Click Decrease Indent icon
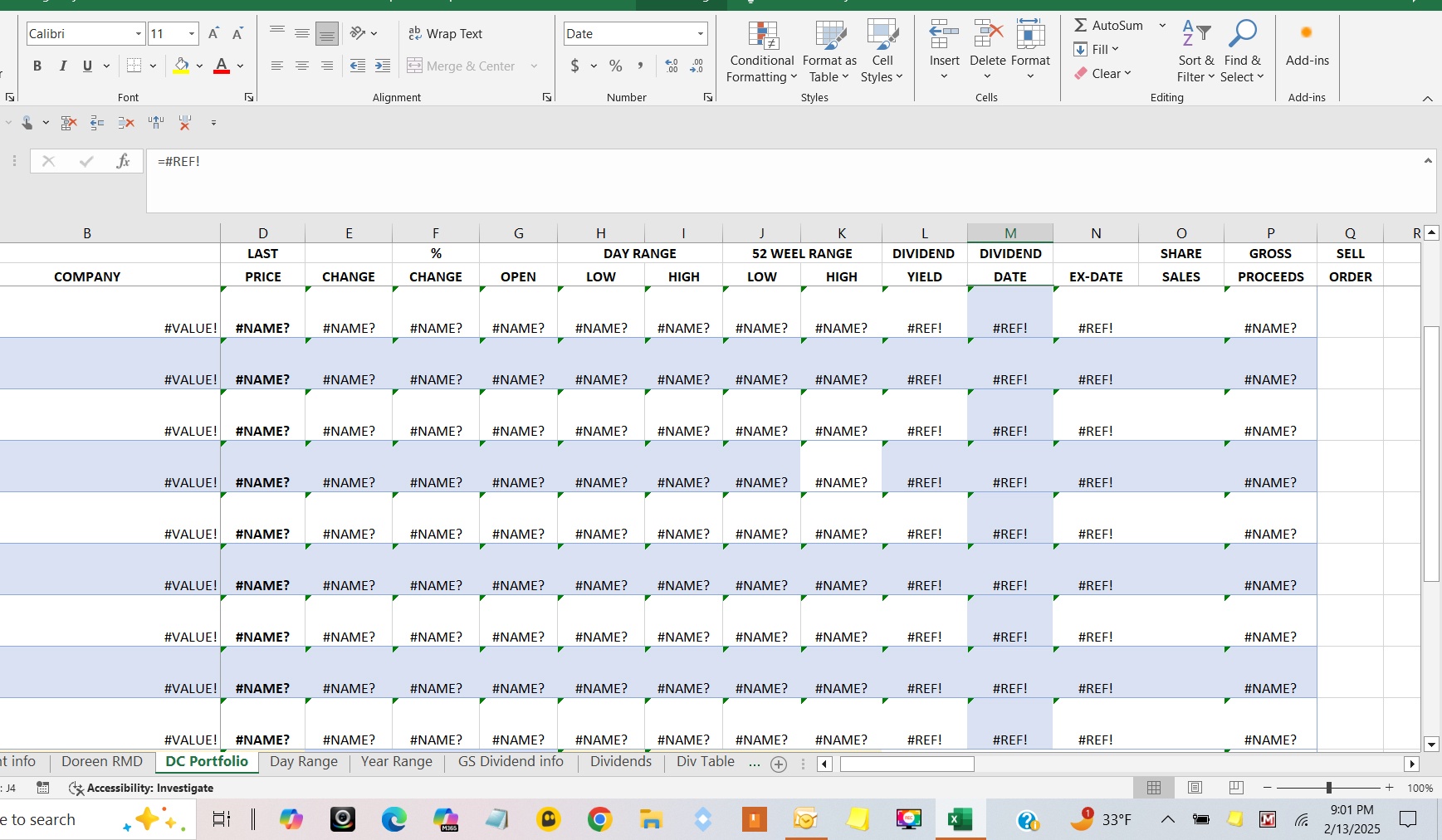 click(x=358, y=66)
